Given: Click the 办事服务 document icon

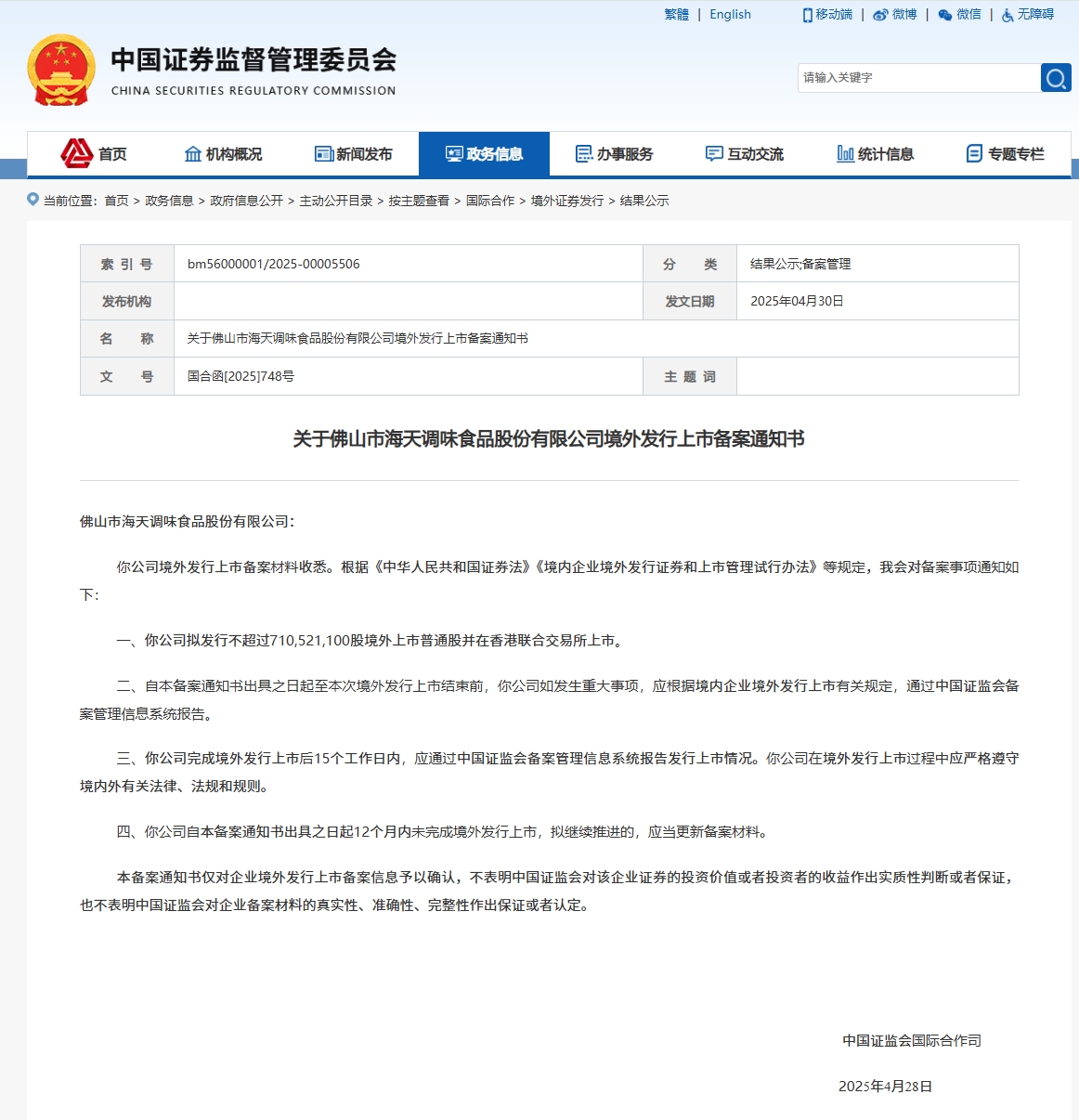Looking at the screenshot, I should pyautogui.click(x=584, y=154).
